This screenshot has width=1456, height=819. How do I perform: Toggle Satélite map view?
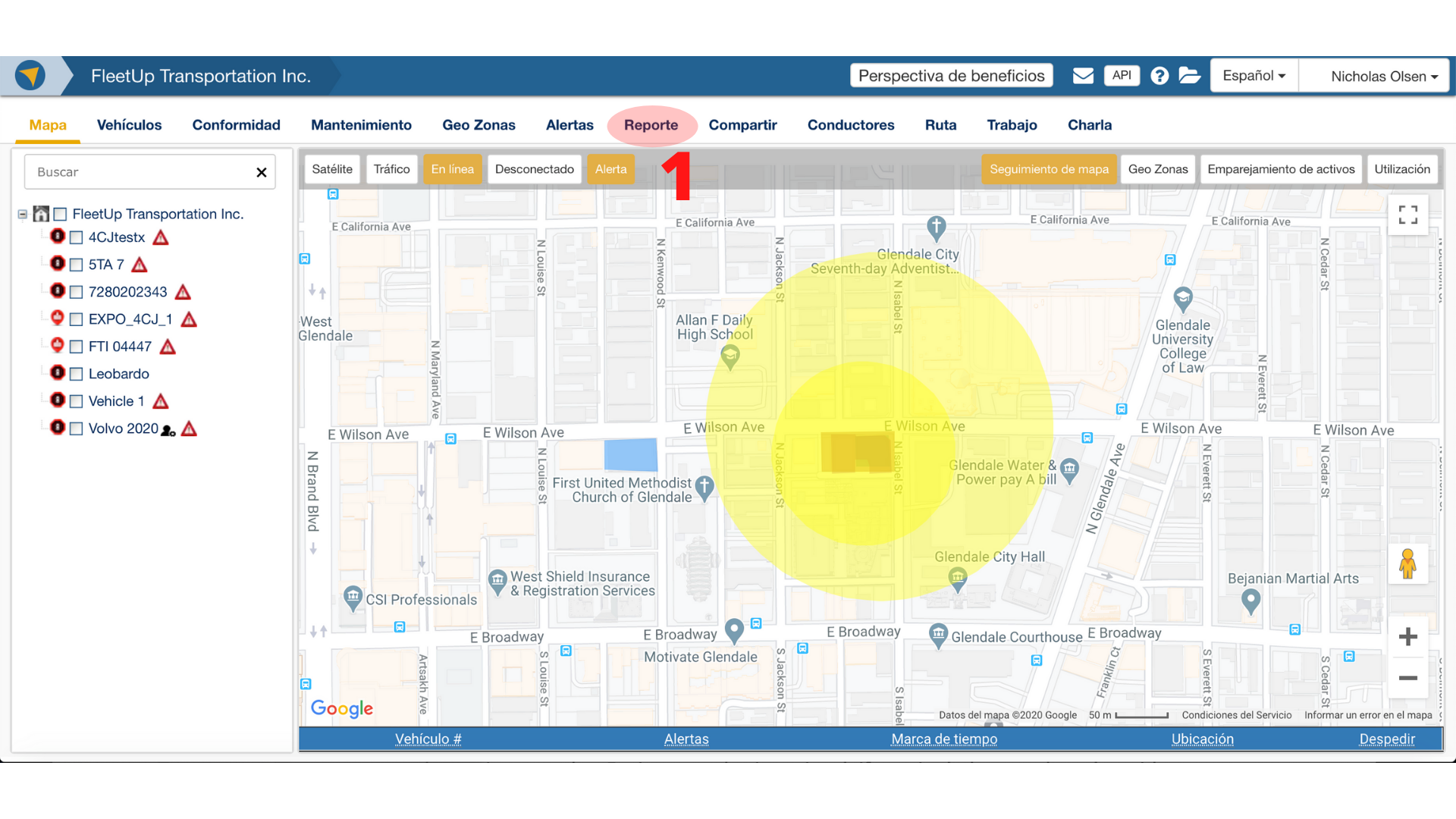point(332,169)
